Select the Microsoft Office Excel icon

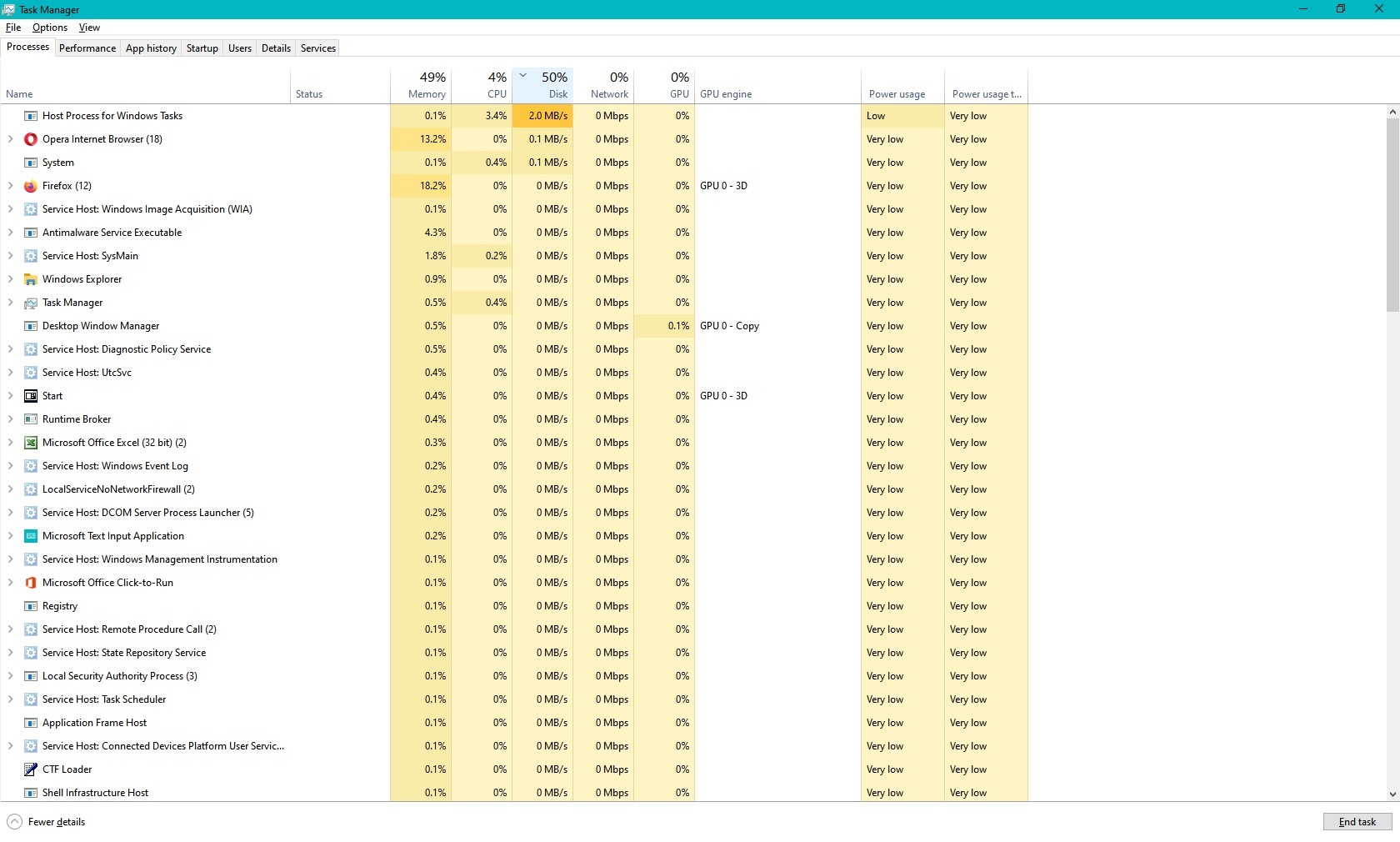(x=31, y=443)
